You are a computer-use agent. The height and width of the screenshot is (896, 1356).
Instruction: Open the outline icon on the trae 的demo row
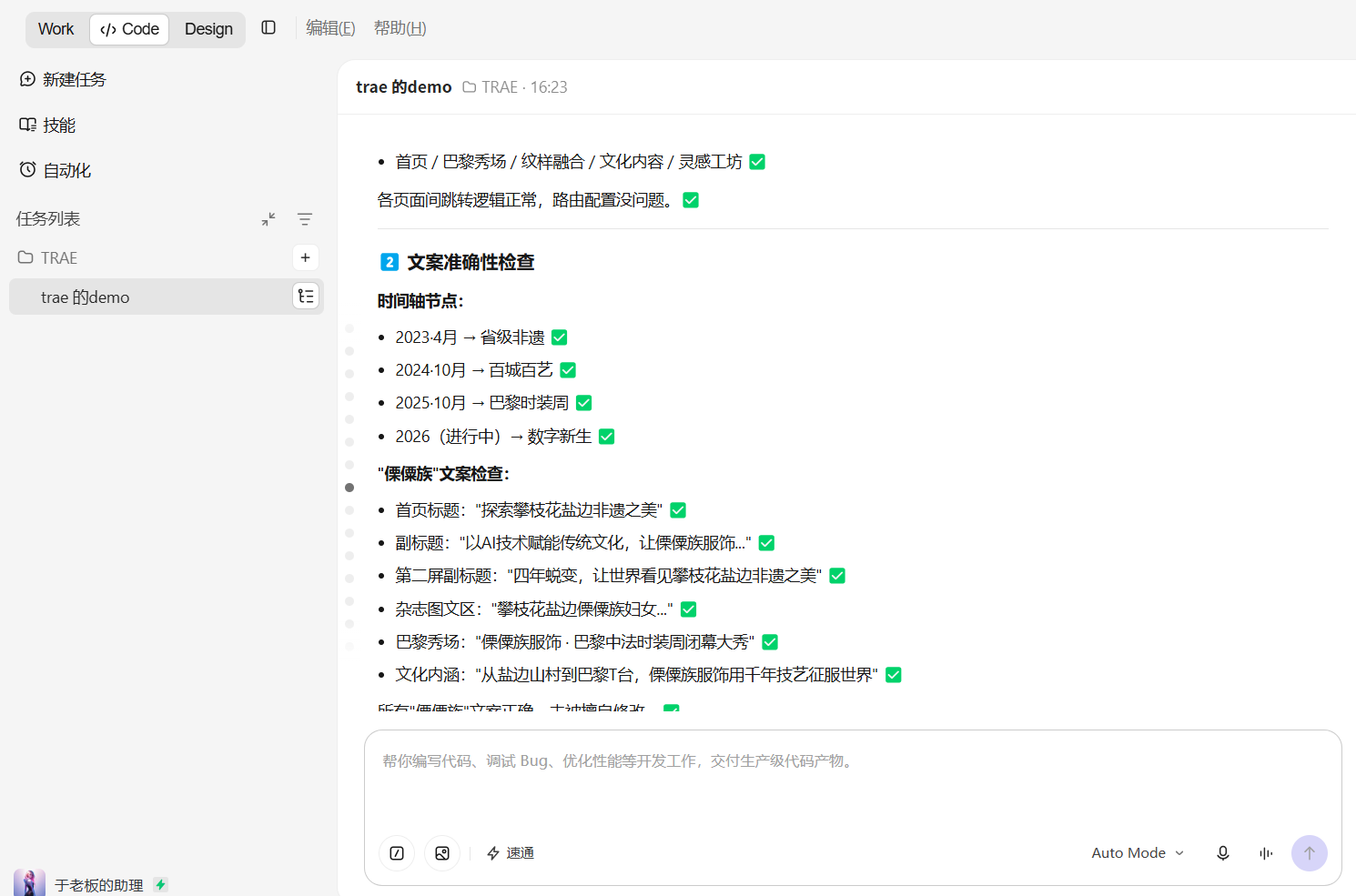click(306, 297)
